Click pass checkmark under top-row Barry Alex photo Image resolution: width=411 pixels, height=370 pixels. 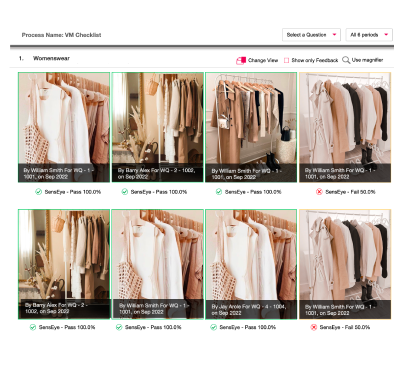point(125,192)
